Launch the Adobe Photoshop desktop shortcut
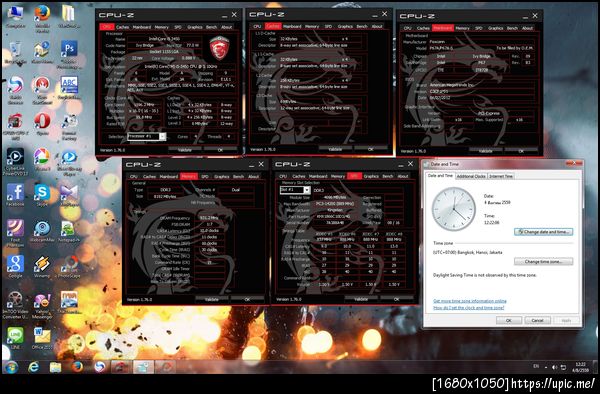The image size is (600, 394). point(69,54)
